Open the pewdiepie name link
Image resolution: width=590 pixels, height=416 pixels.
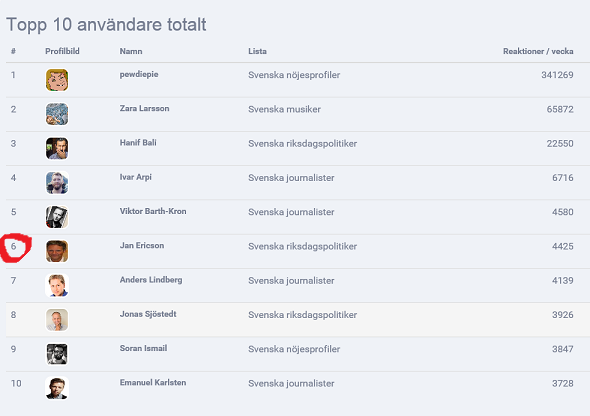pyautogui.click(x=139, y=74)
